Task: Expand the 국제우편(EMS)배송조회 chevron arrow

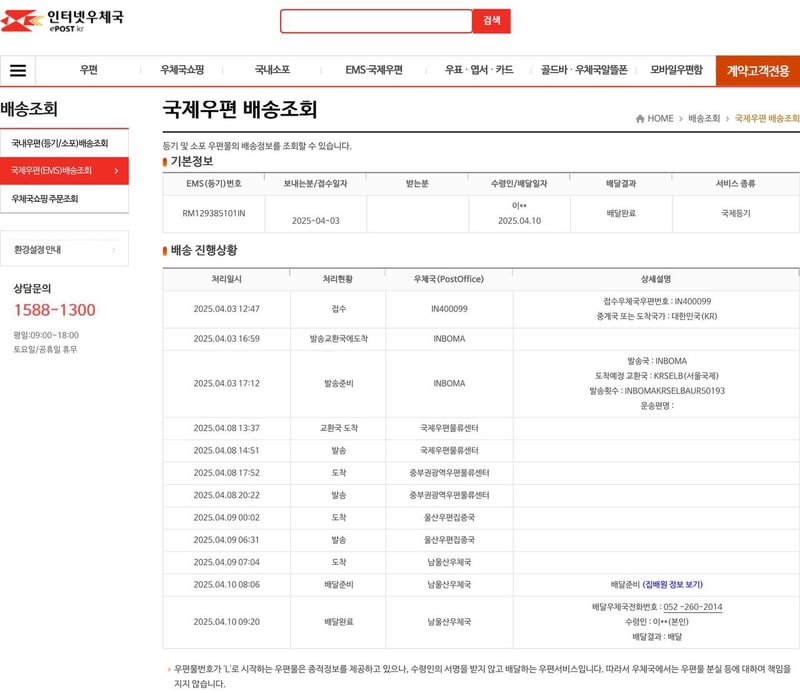Action: click(x=116, y=171)
